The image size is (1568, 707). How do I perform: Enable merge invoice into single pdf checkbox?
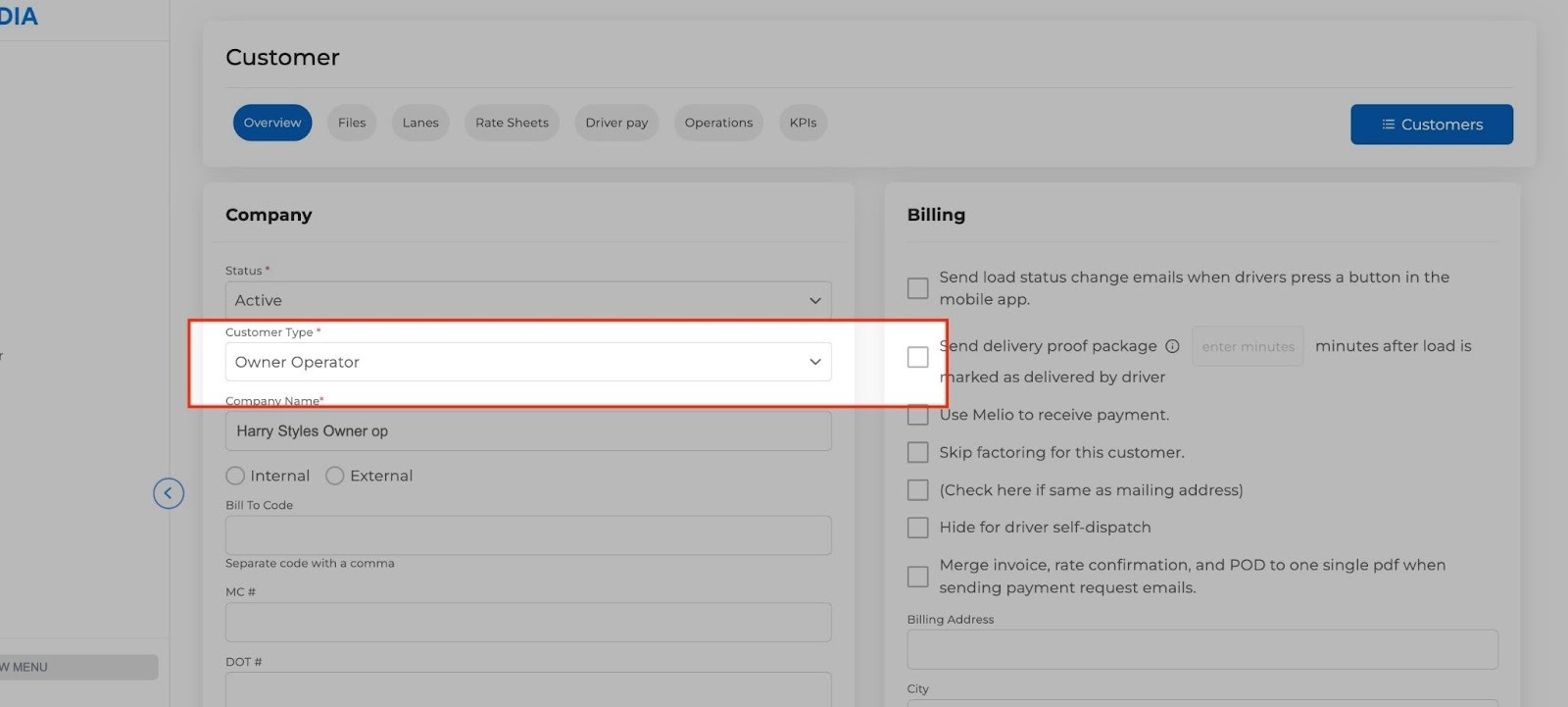[x=917, y=577]
